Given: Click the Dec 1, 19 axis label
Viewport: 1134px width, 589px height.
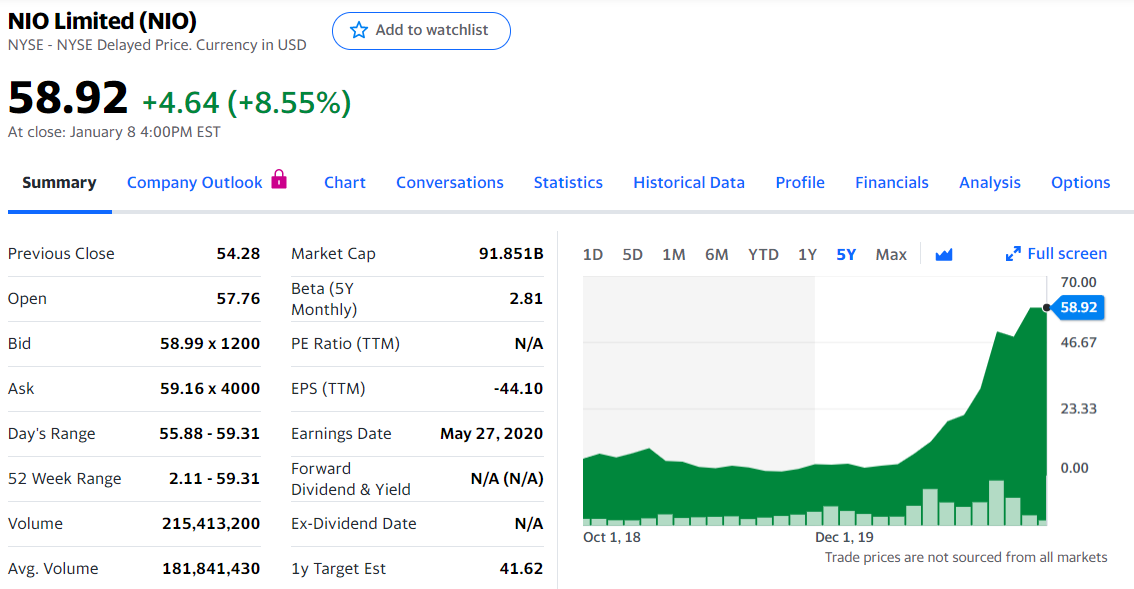Looking at the screenshot, I should coord(844,537).
